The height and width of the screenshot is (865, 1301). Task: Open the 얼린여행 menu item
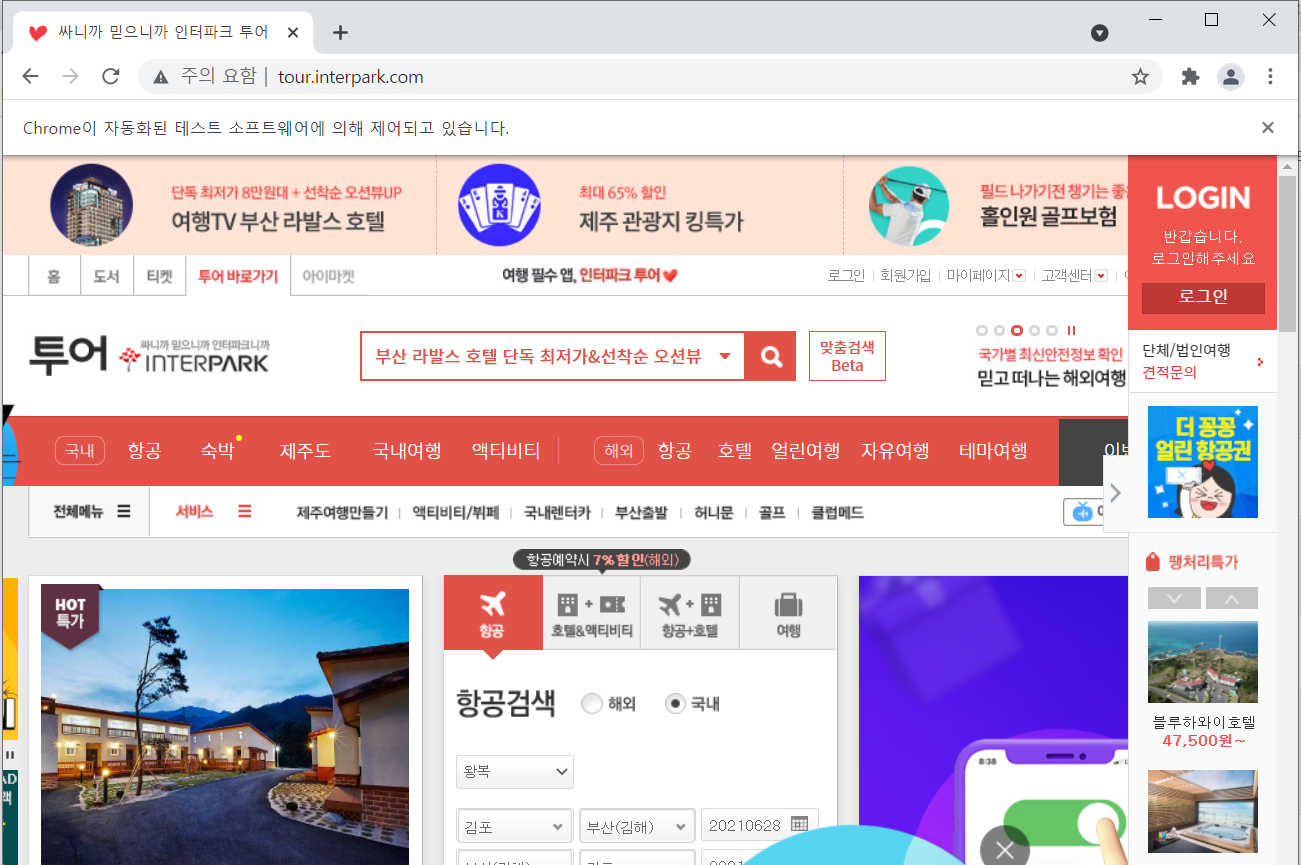tap(805, 451)
